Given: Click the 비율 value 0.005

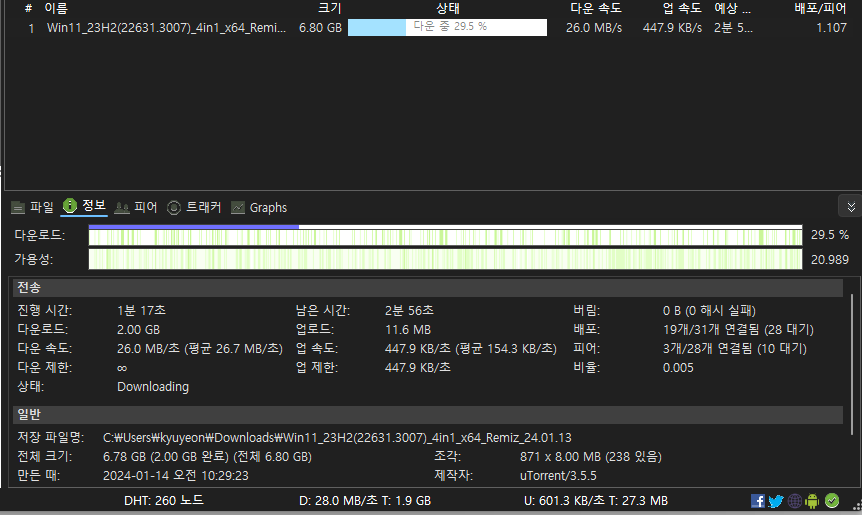Looking at the screenshot, I should tap(678, 368).
